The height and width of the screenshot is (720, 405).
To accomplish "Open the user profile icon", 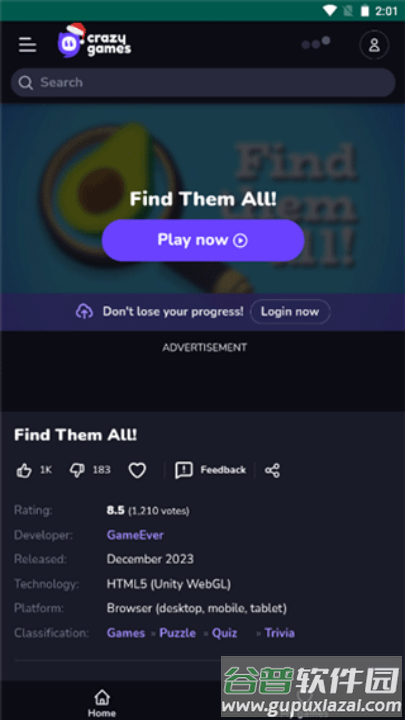I will [374, 45].
